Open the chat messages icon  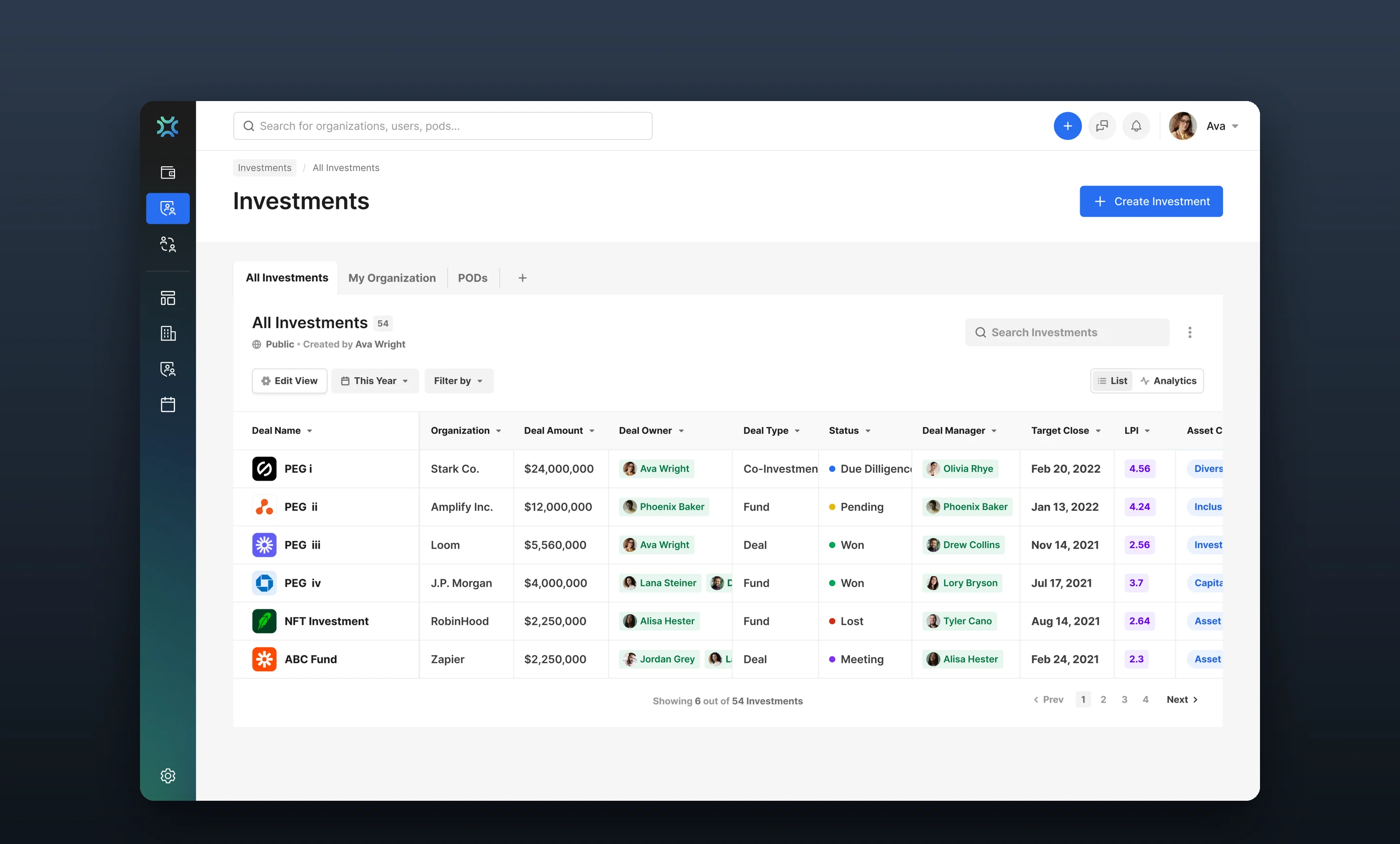pos(1102,126)
